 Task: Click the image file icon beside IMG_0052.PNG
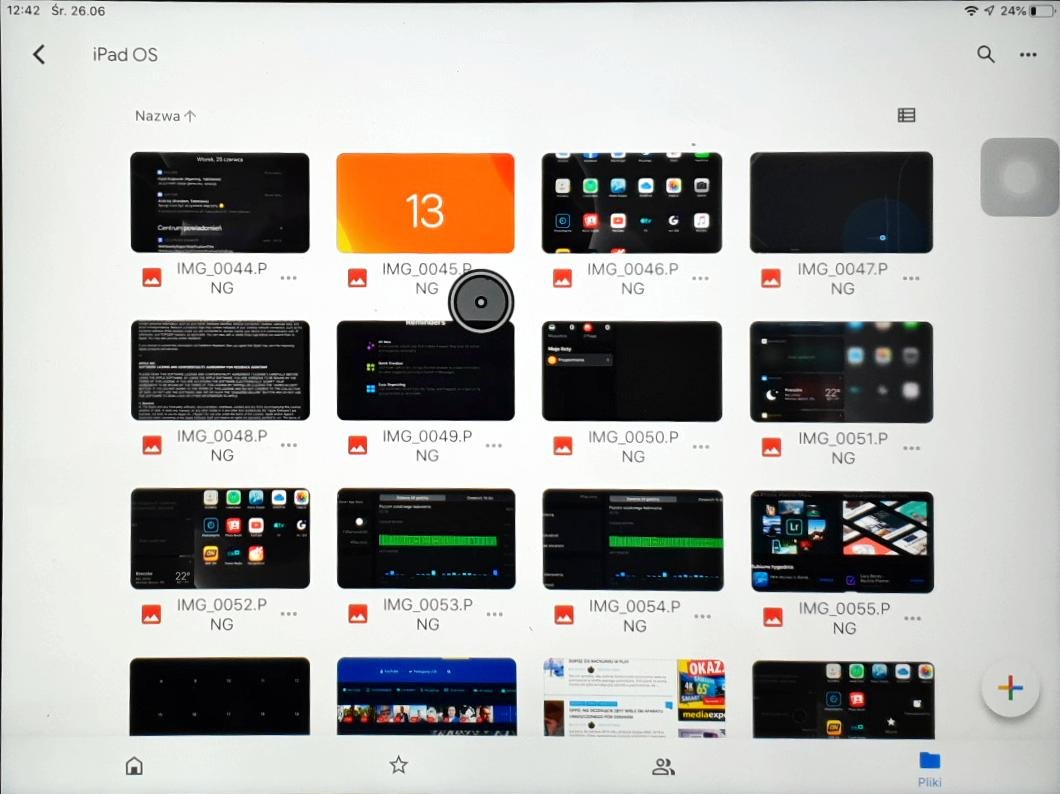pos(152,614)
